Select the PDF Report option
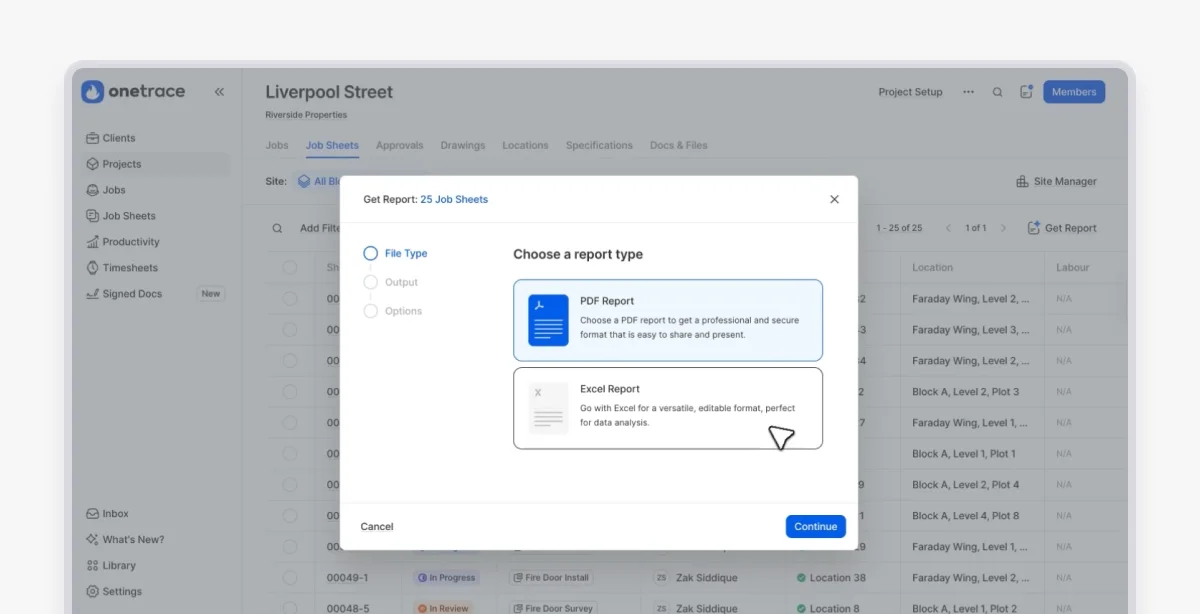Image resolution: width=1200 pixels, height=614 pixels. 668,319
